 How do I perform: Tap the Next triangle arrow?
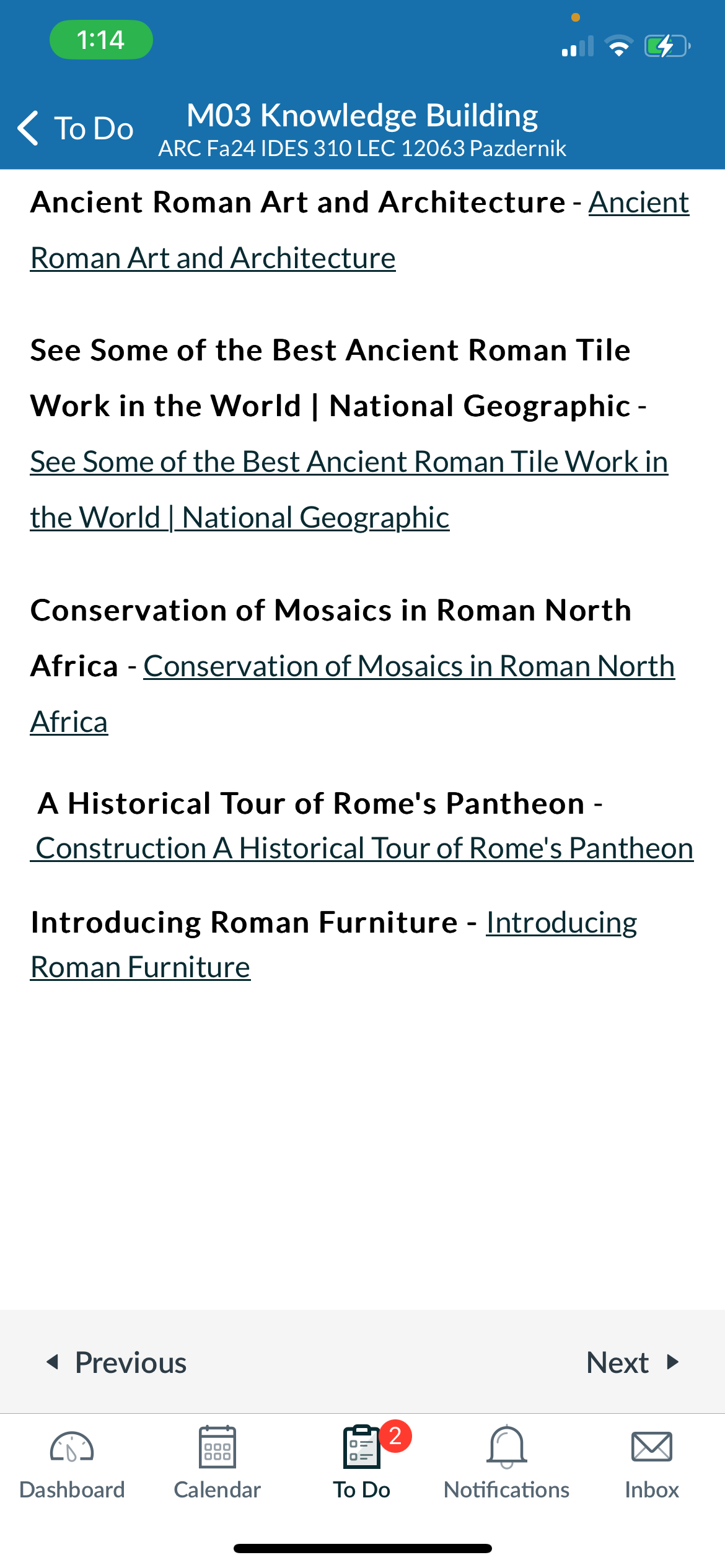point(673,1362)
